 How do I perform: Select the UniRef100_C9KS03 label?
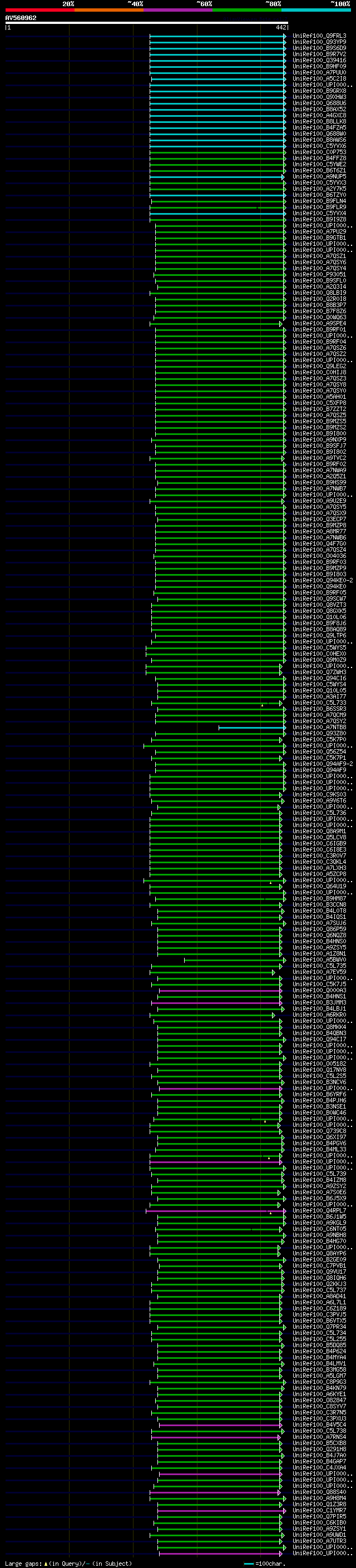click(x=319, y=794)
